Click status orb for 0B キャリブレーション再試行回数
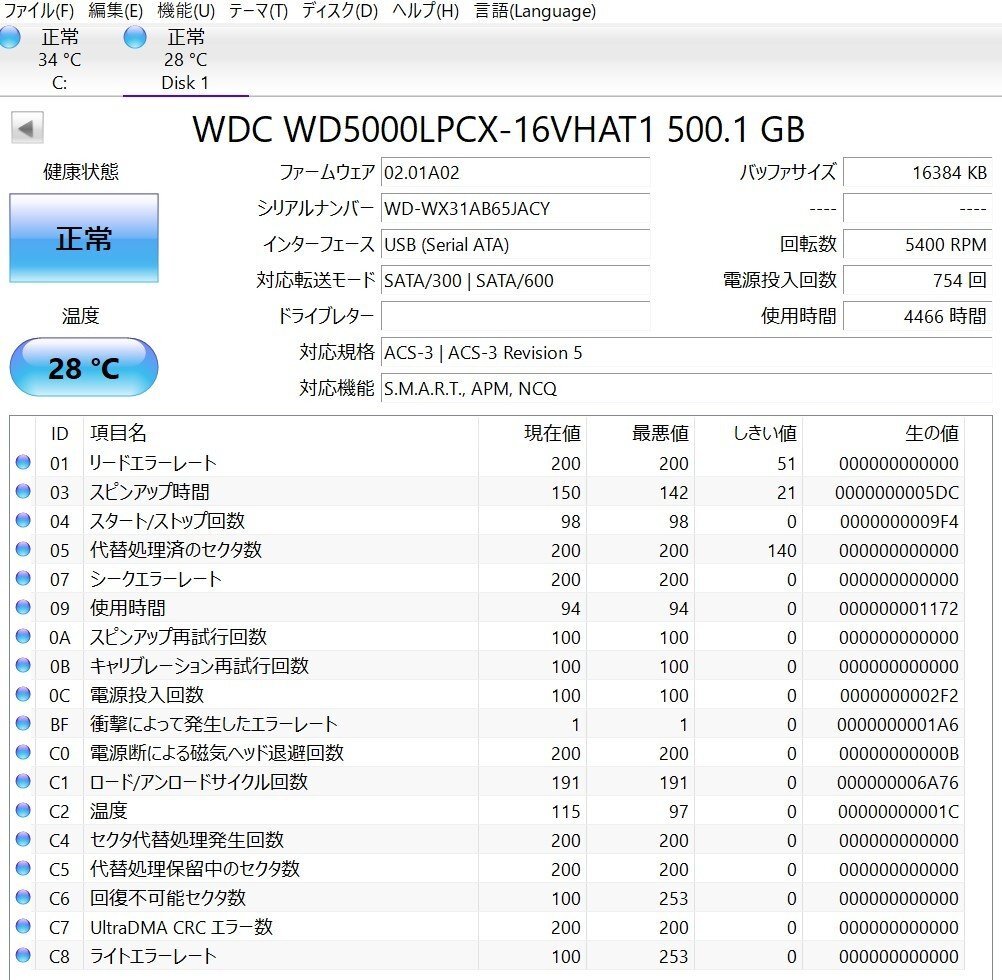This screenshot has width=1002, height=980. pyautogui.click(x=23, y=665)
